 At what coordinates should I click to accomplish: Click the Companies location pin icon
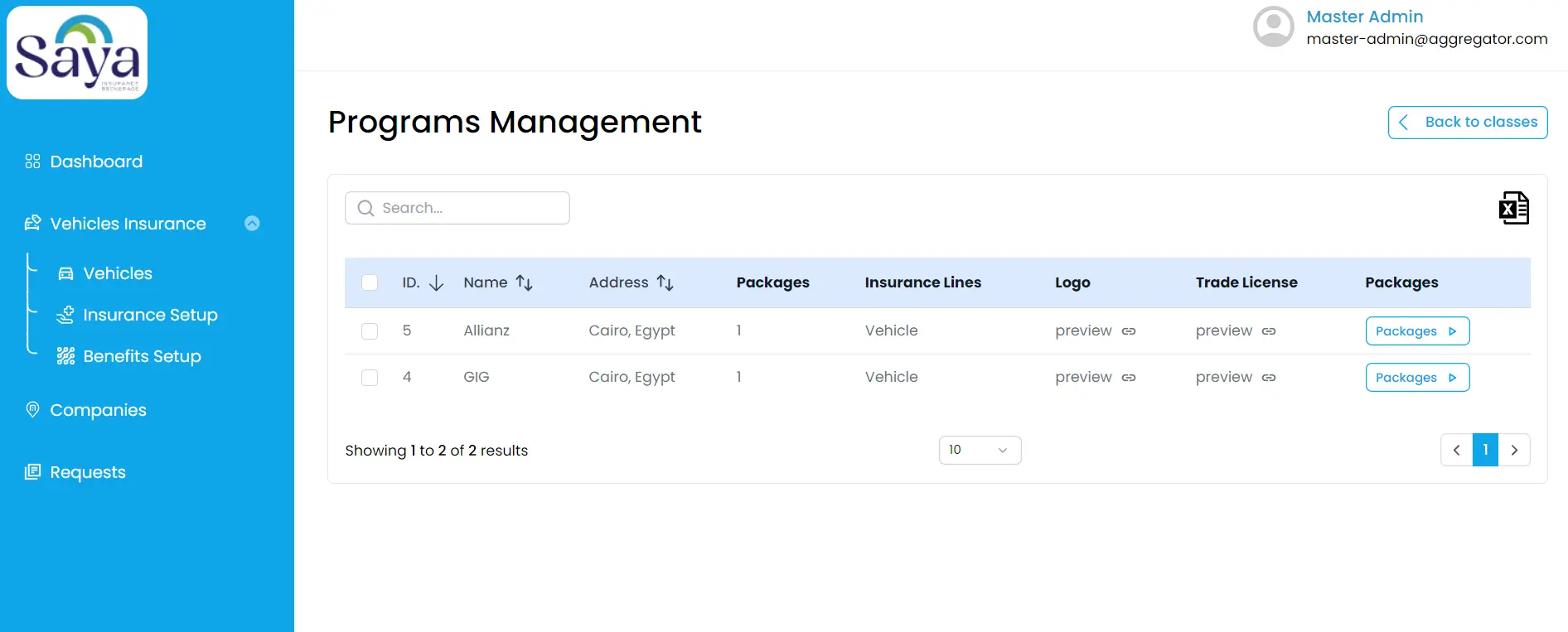tap(32, 410)
